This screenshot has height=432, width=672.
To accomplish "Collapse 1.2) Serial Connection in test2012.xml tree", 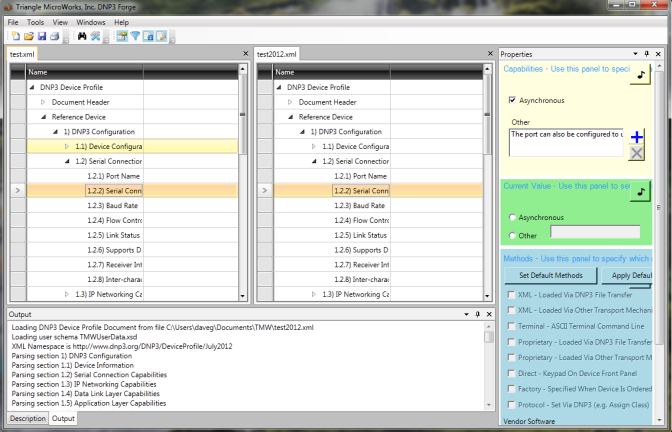I will 314,161.
